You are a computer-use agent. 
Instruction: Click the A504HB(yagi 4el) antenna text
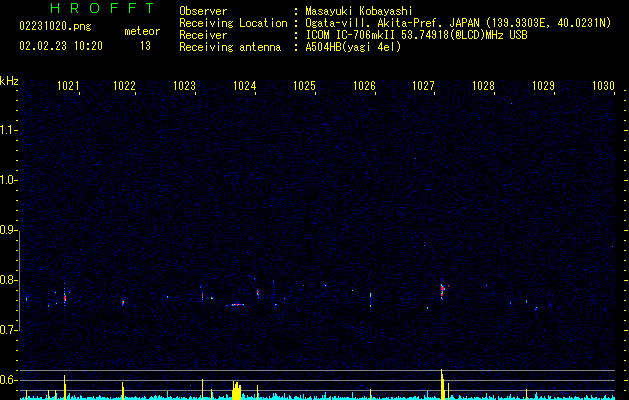[353, 47]
